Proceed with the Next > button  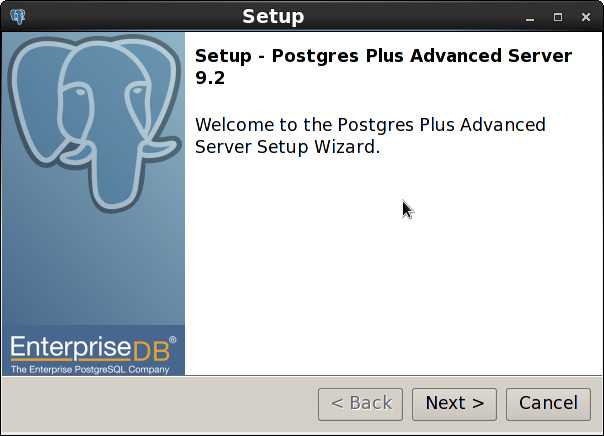455,404
